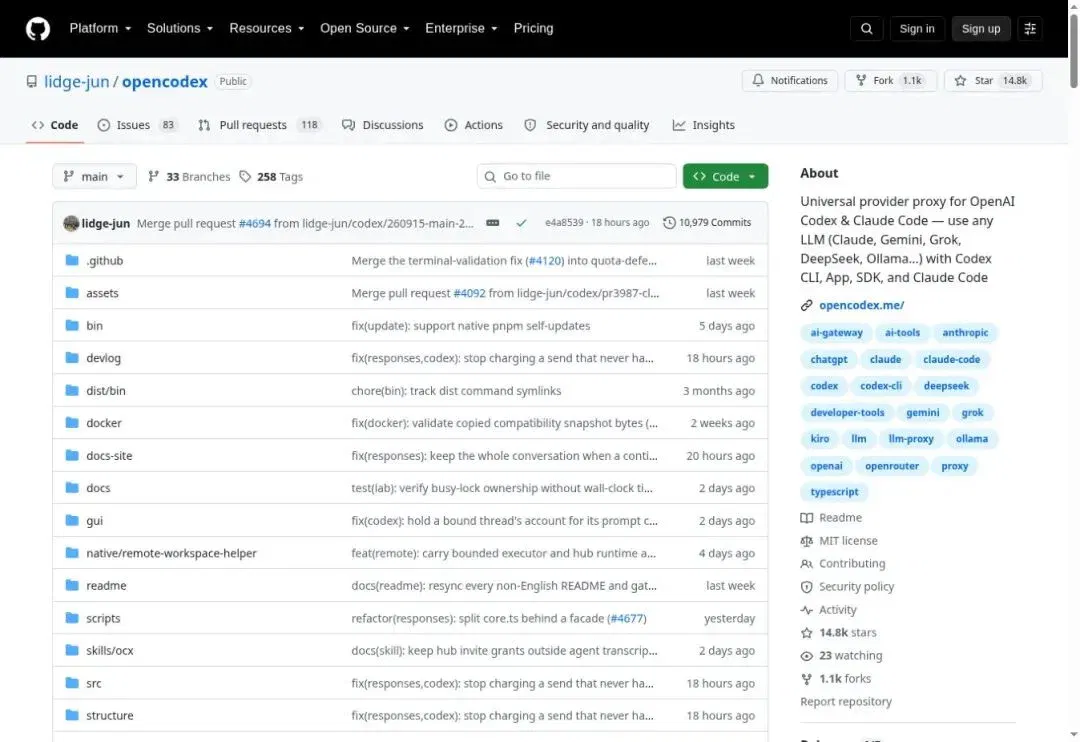
Task: Click the Sign in button
Action: pyautogui.click(x=917, y=28)
